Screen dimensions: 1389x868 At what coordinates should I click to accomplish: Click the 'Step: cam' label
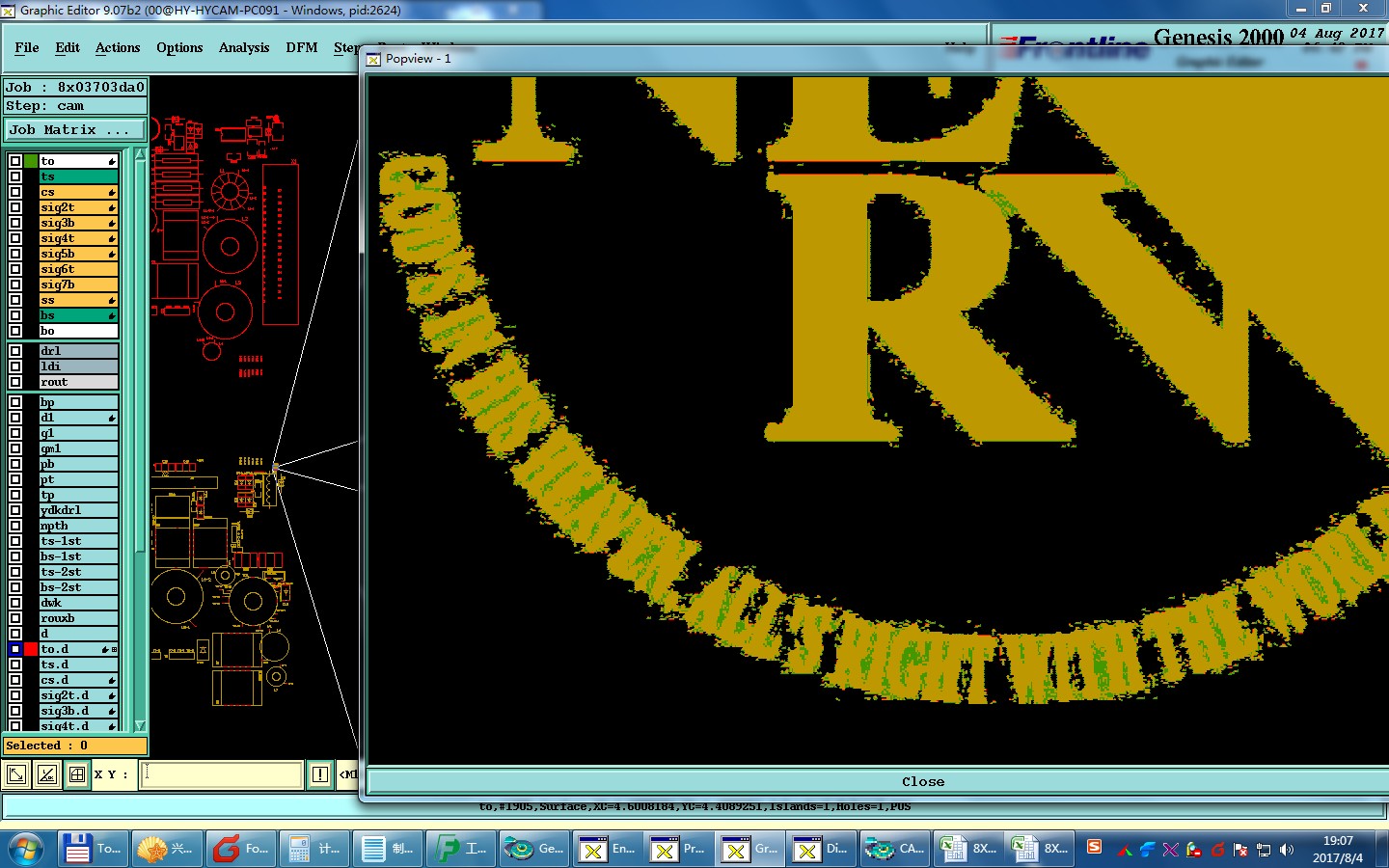pyautogui.click(x=75, y=106)
